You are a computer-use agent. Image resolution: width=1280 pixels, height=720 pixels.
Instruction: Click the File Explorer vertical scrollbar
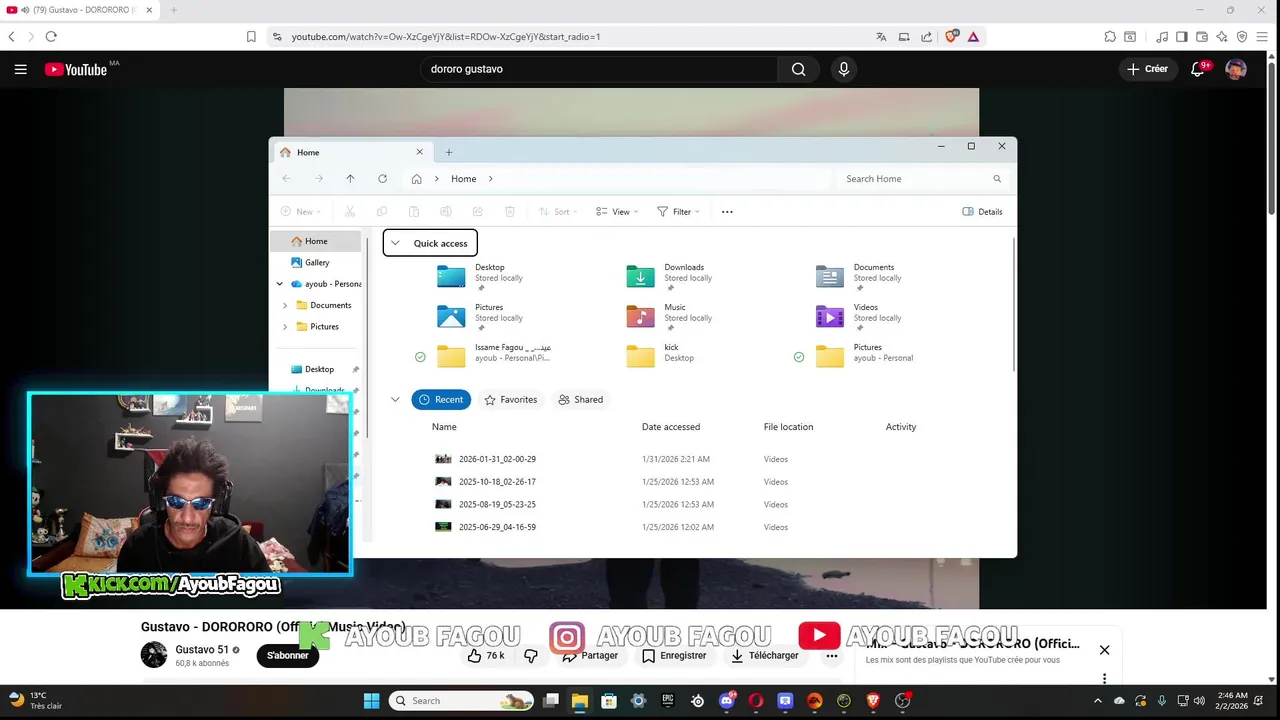coord(1014,306)
